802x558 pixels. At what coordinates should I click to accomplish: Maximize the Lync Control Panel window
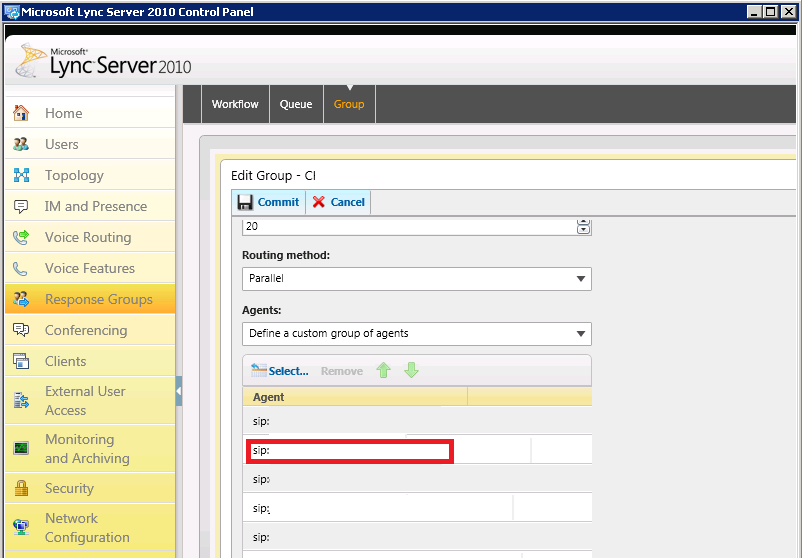click(x=771, y=12)
